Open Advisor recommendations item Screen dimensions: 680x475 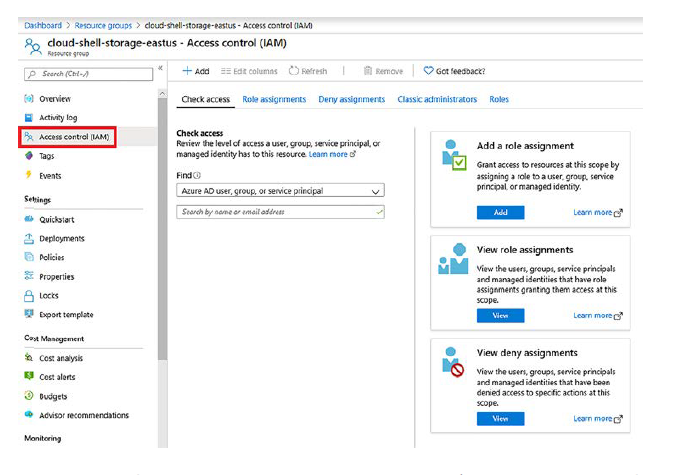click(83, 415)
